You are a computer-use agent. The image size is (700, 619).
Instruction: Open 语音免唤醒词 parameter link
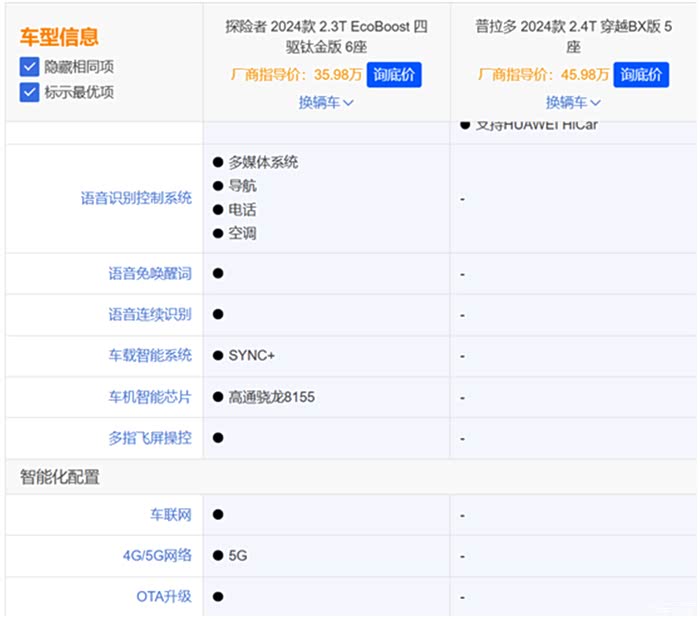point(150,273)
